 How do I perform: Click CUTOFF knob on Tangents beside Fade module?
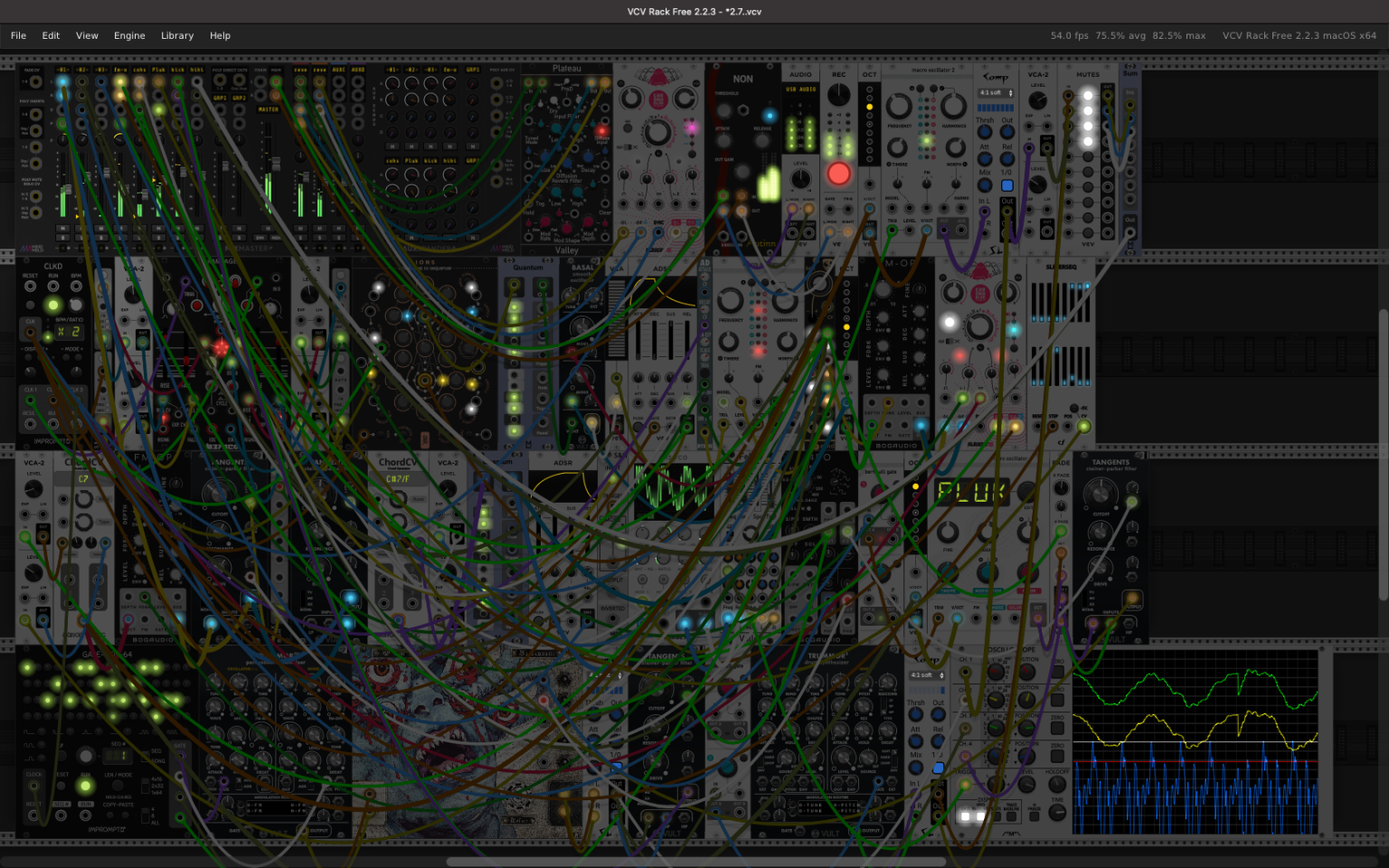click(x=1100, y=493)
